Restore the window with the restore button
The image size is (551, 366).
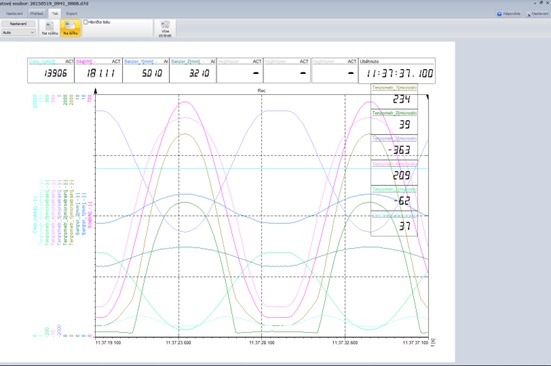pyautogui.click(x=541, y=3)
